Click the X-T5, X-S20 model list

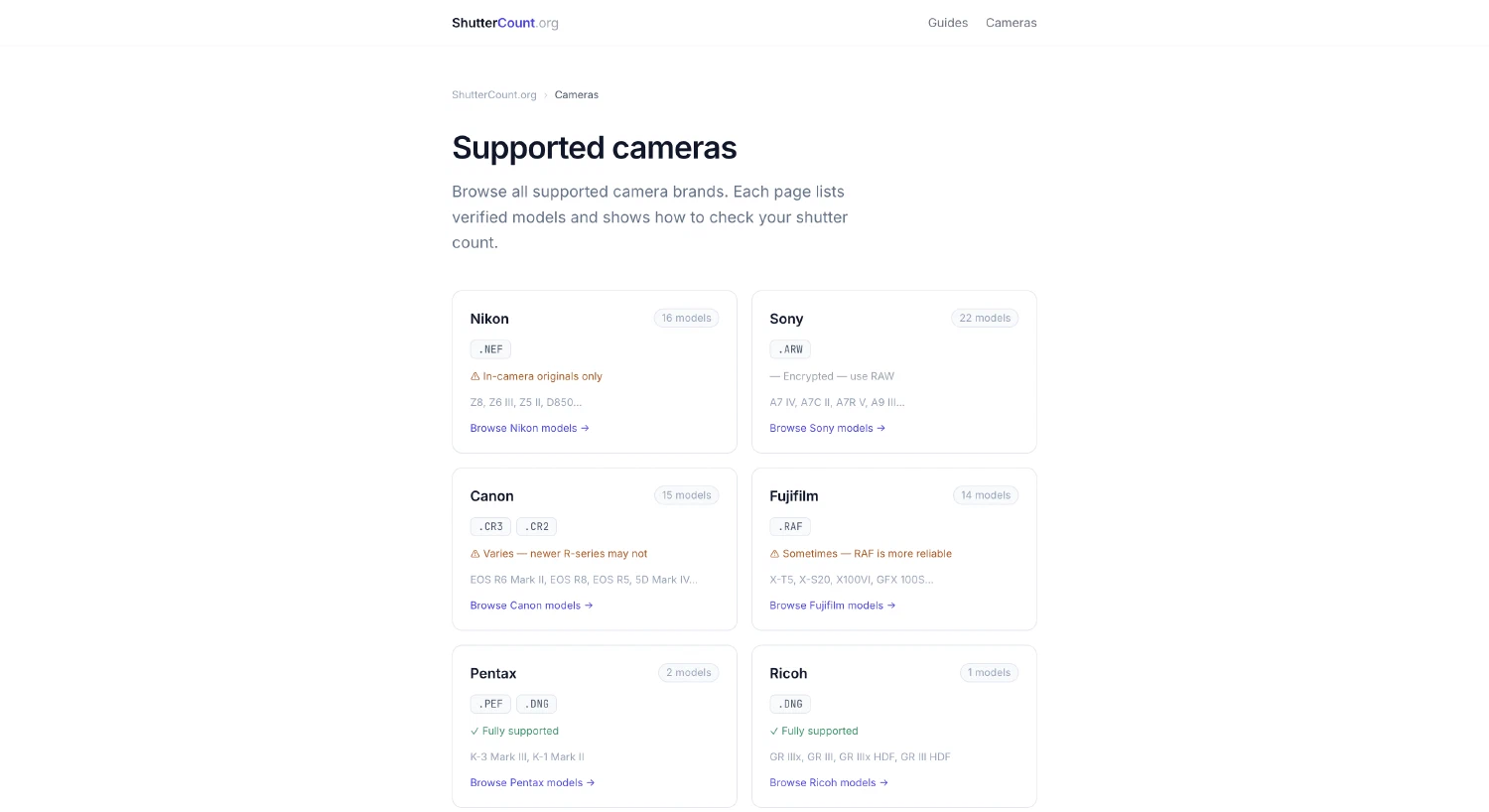(x=851, y=580)
